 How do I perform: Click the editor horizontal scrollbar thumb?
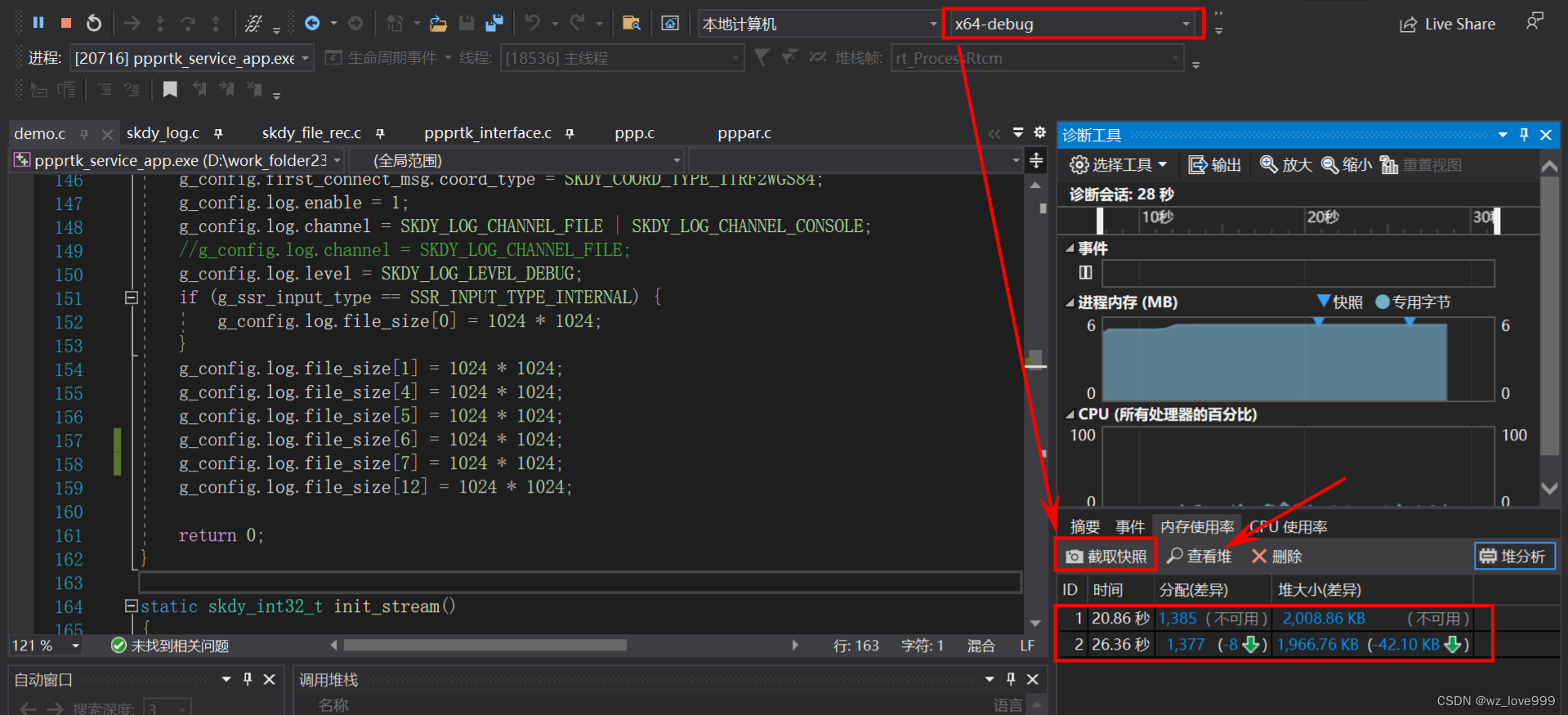485,646
